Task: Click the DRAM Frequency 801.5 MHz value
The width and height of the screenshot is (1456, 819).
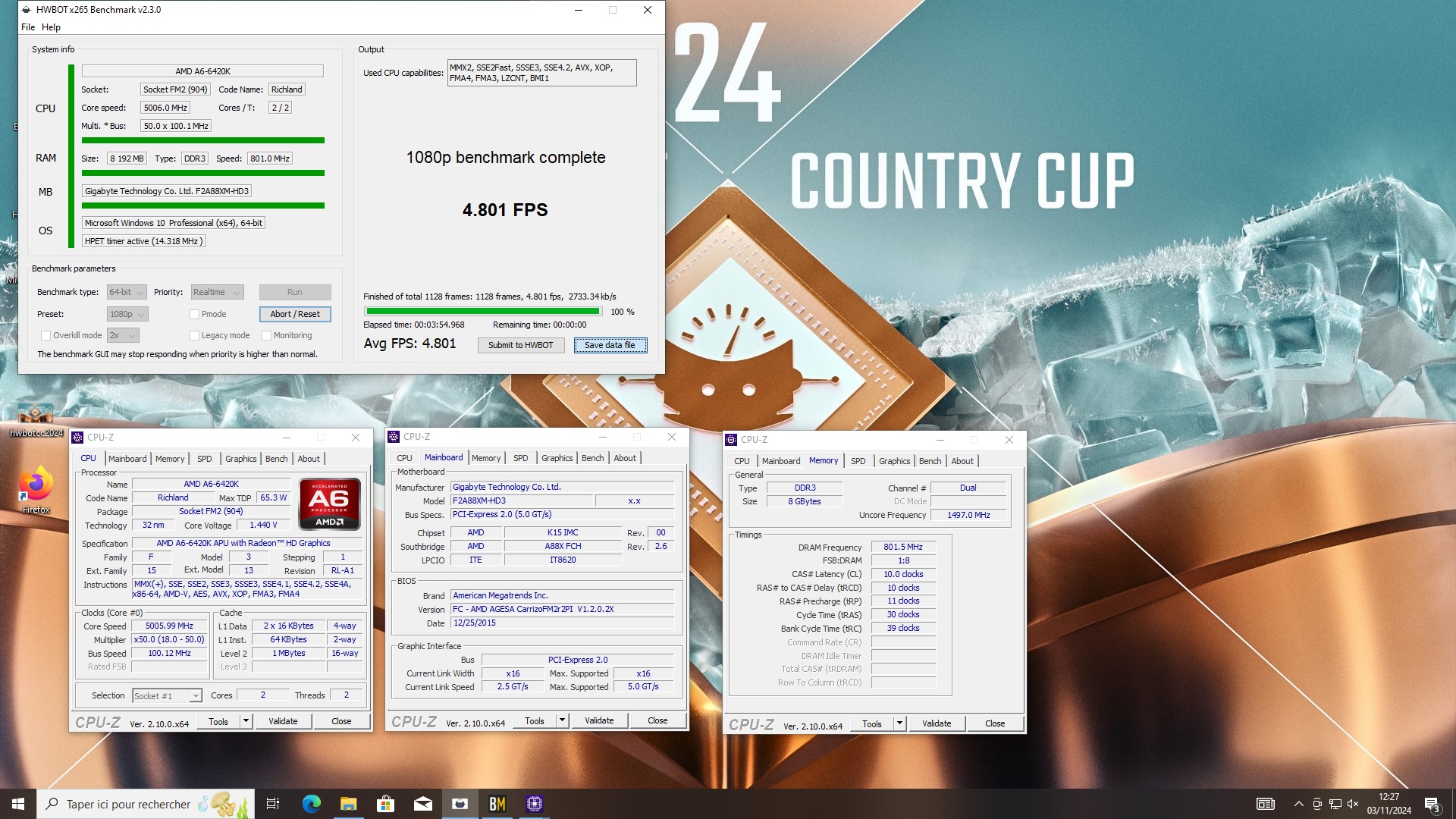Action: 903,547
